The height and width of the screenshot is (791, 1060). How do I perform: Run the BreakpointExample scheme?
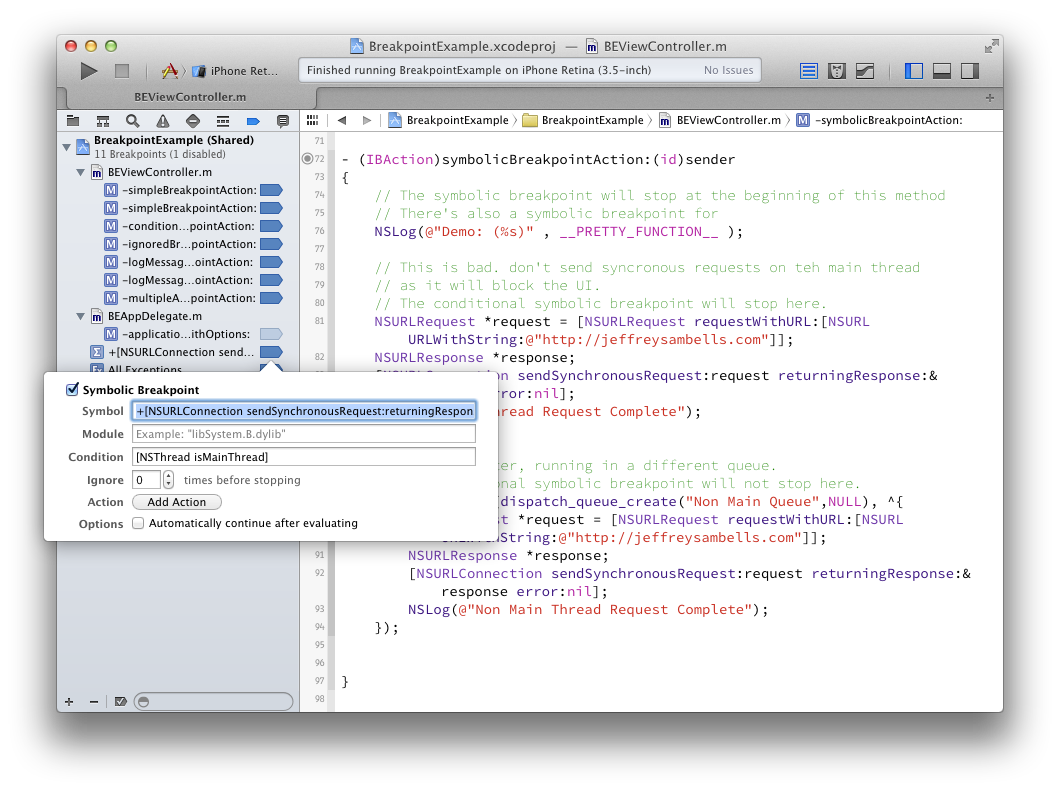pyautogui.click(x=88, y=70)
